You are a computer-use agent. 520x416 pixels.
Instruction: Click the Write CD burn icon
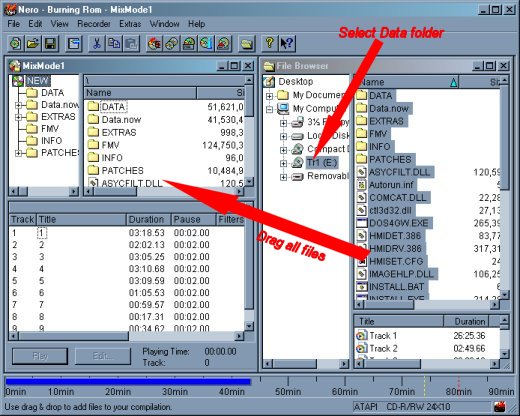[154, 44]
